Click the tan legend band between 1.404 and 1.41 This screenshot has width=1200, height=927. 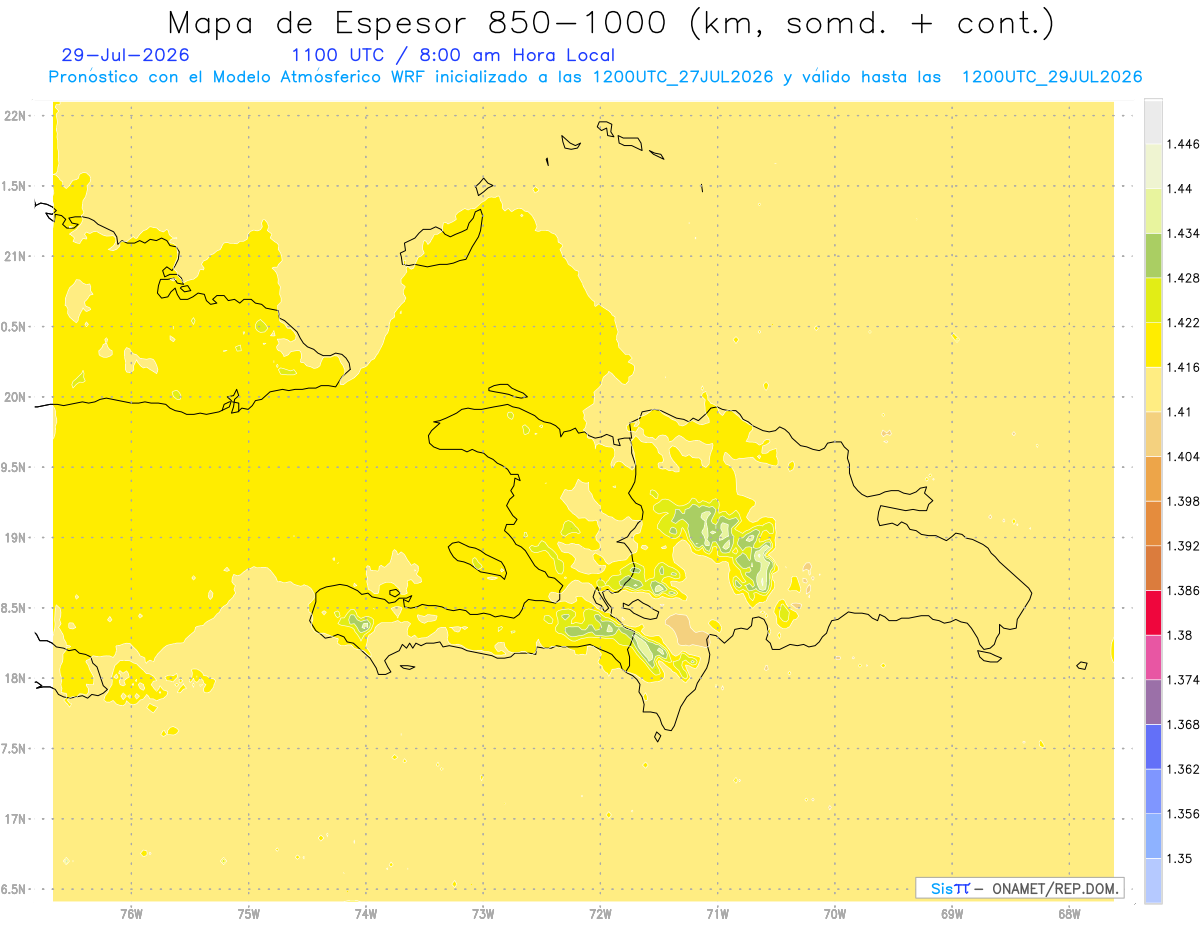click(x=1153, y=434)
